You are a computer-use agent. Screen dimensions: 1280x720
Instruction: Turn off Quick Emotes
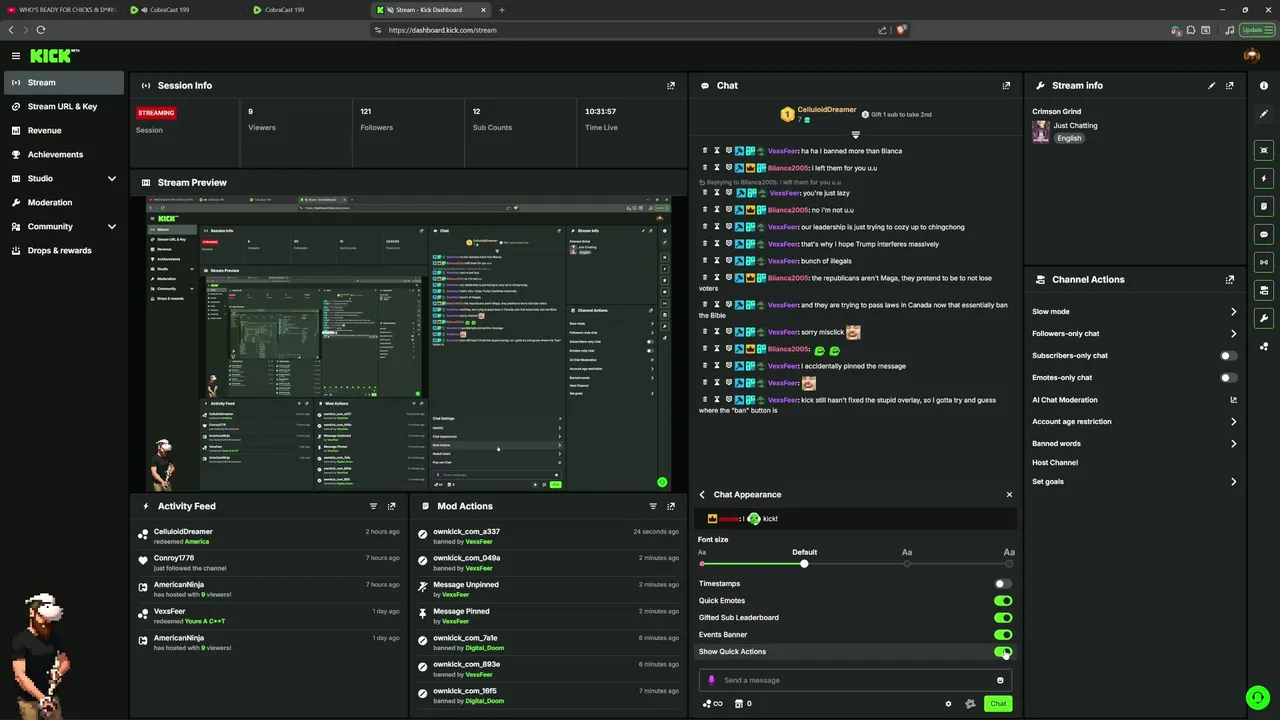tap(1003, 601)
